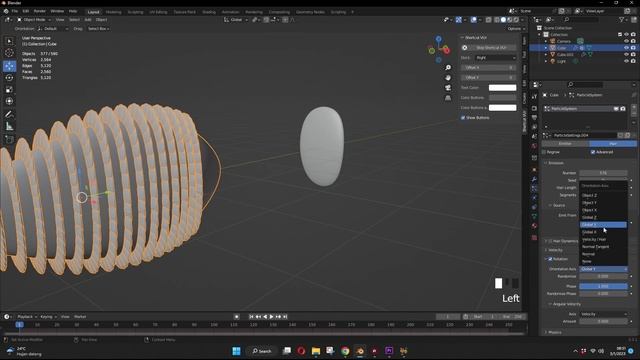The width and height of the screenshot is (640, 360).
Task: Choose Global X from Orientation Axis list
Action: (x=603, y=232)
